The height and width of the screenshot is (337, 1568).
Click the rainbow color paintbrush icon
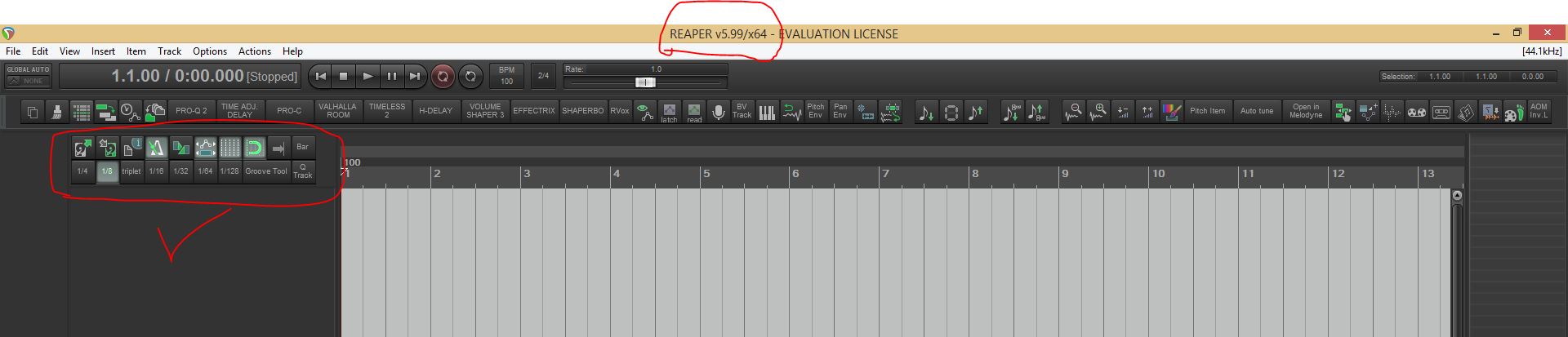(1172, 112)
